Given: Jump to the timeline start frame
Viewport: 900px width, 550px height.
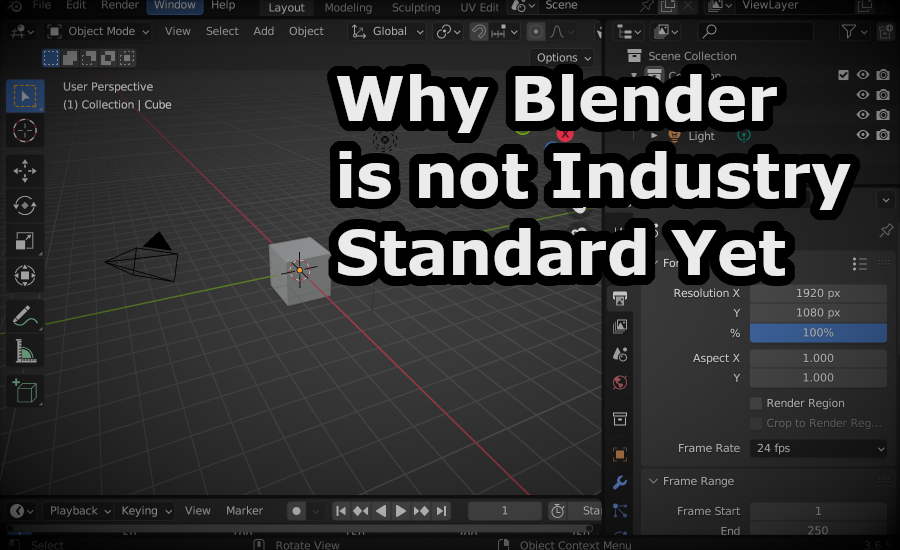Looking at the screenshot, I should [x=340, y=511].
